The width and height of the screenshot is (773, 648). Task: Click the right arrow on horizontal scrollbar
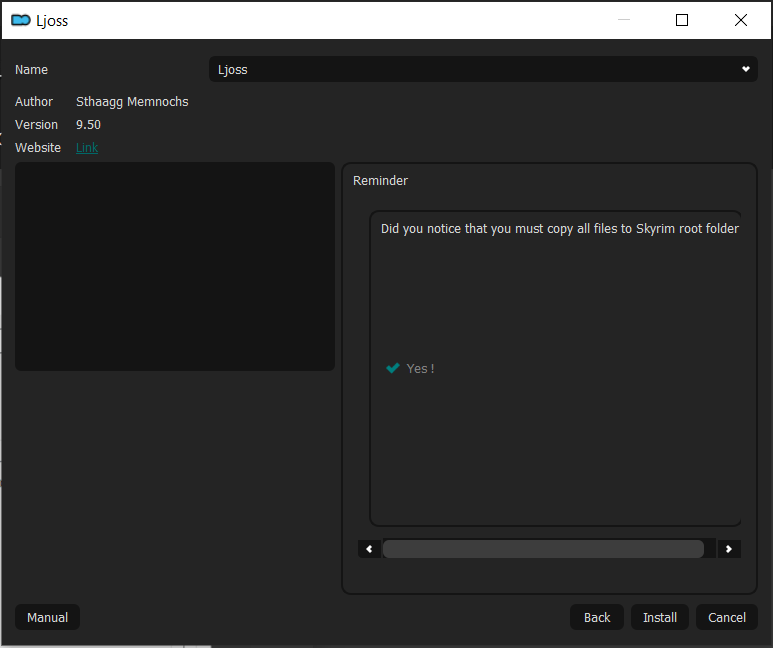coord(729,549)
